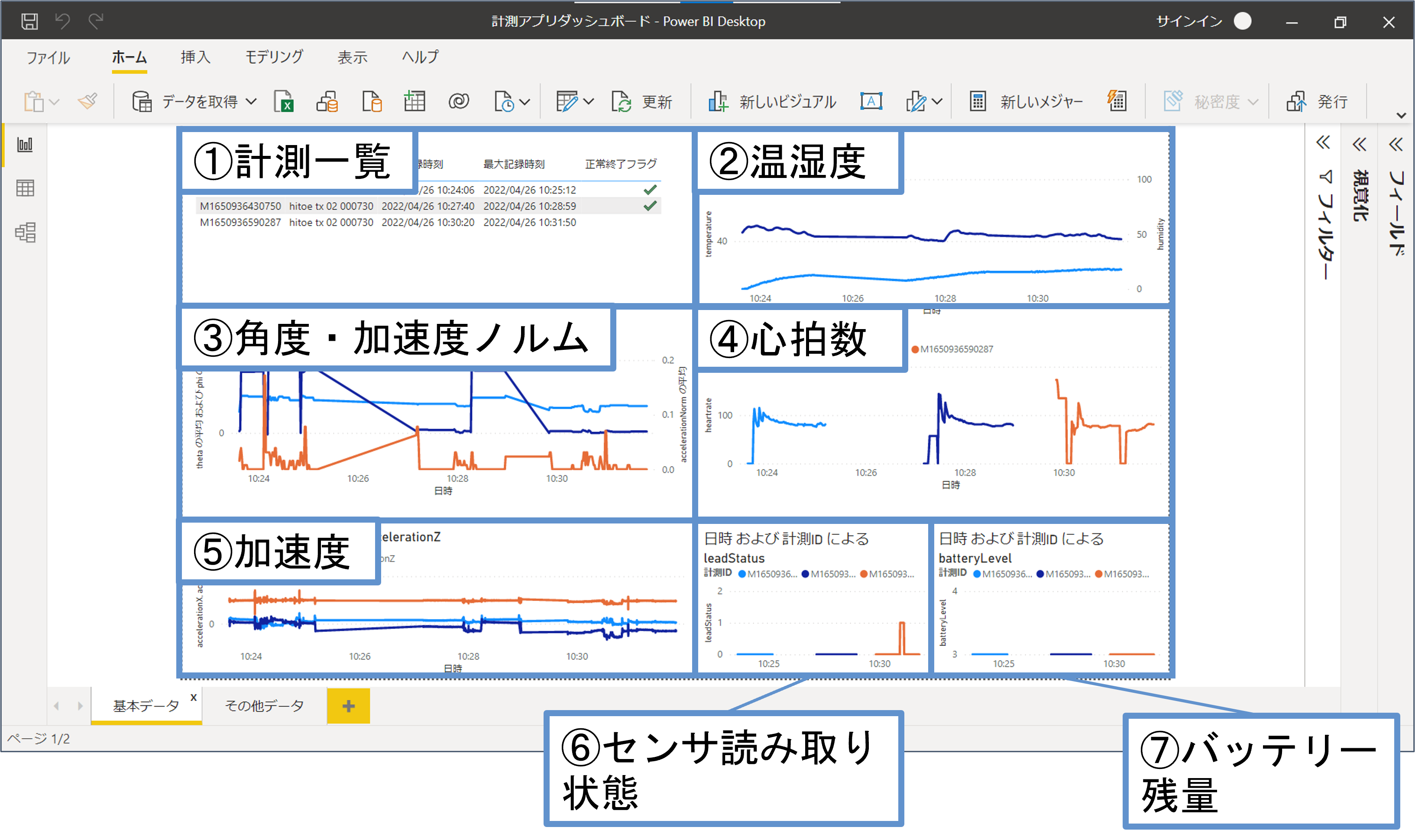Click the Recent sources icon
Image resolution: width=1415 pixels, height=840 pixels.
coord(504,102)
